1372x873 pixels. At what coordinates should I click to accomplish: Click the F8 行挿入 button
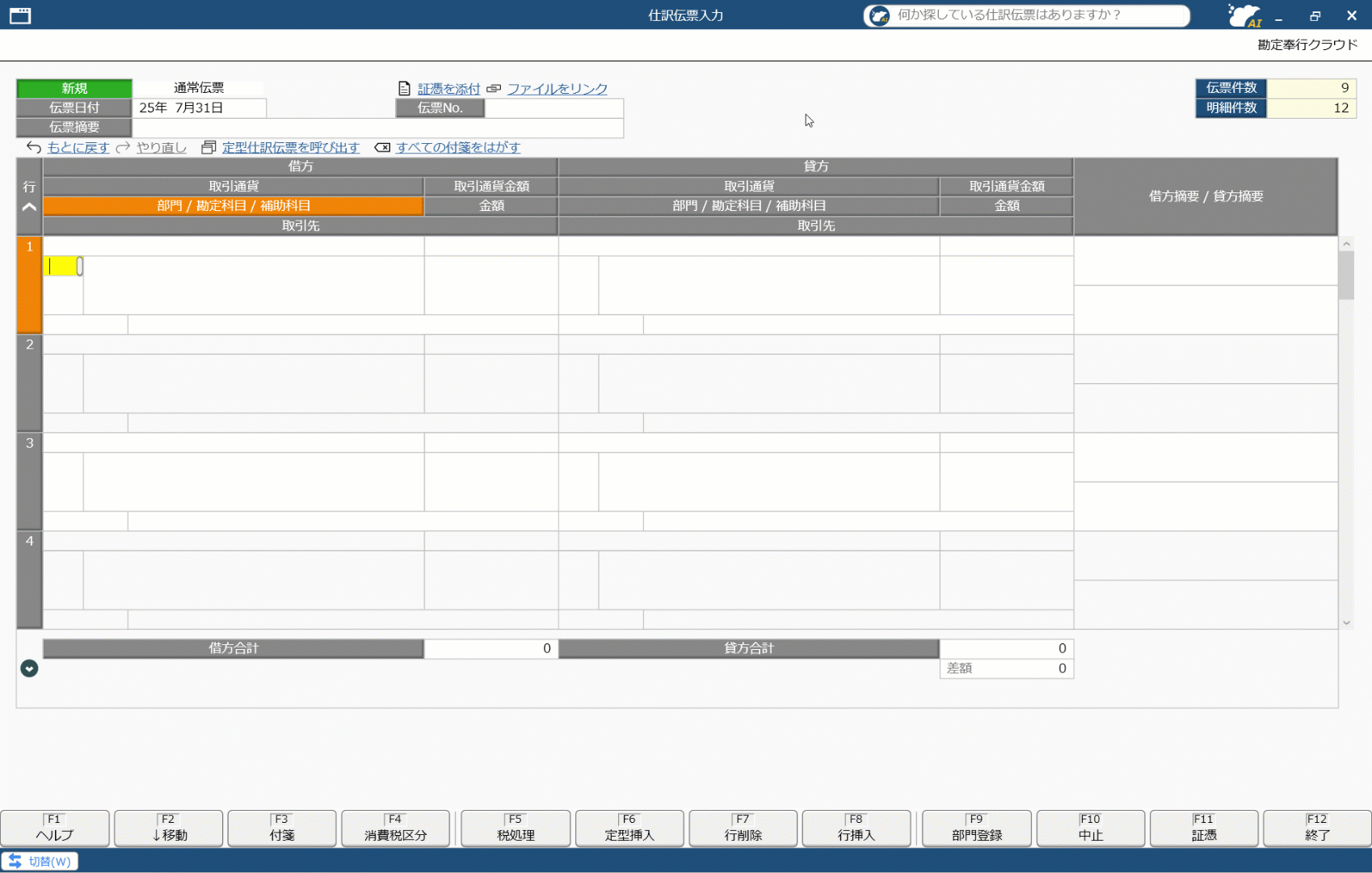856,828
